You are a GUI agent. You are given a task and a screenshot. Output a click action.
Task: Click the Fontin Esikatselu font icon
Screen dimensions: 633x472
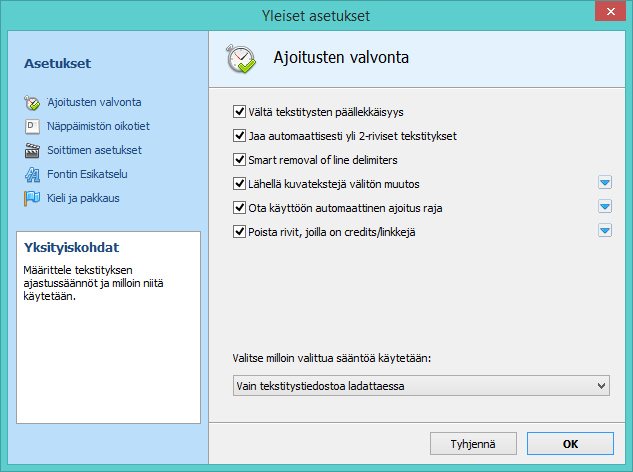(31, 174)
